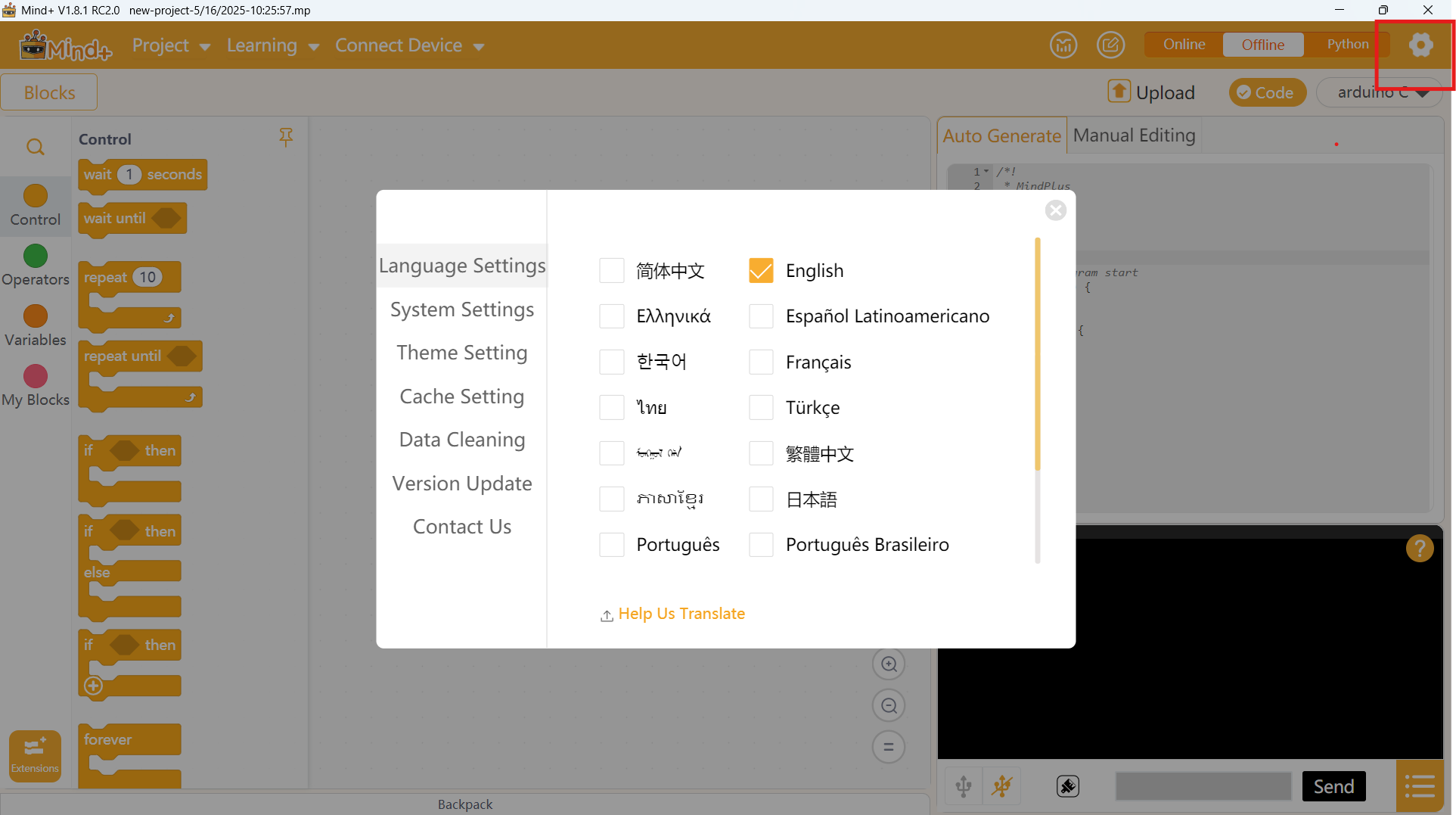This screenshot has width=1456, height=815.
Task: Check the 日本語 language box
Action: [761, 499]
